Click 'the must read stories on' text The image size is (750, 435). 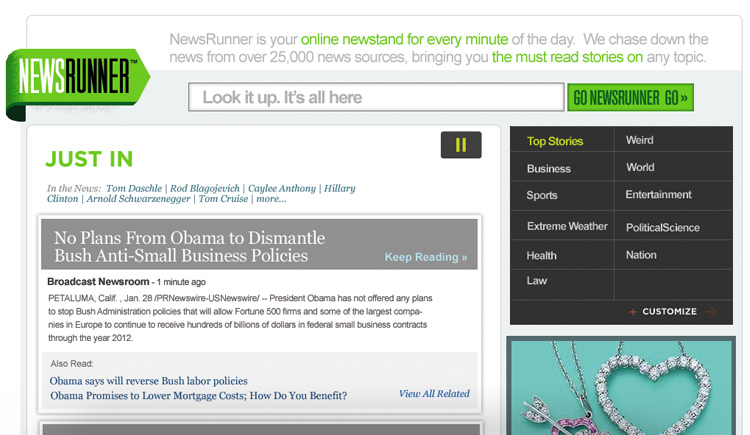click(x=567, y=57)
